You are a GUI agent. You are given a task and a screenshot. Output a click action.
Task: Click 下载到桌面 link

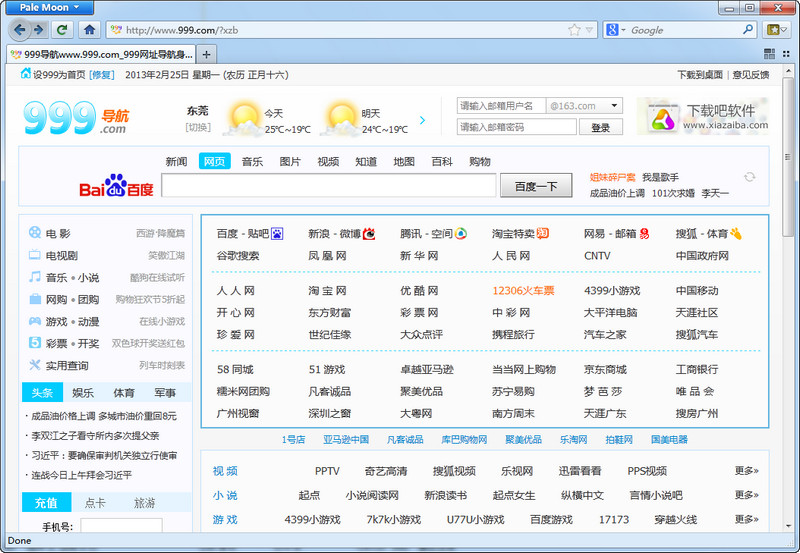coord(700,74)
